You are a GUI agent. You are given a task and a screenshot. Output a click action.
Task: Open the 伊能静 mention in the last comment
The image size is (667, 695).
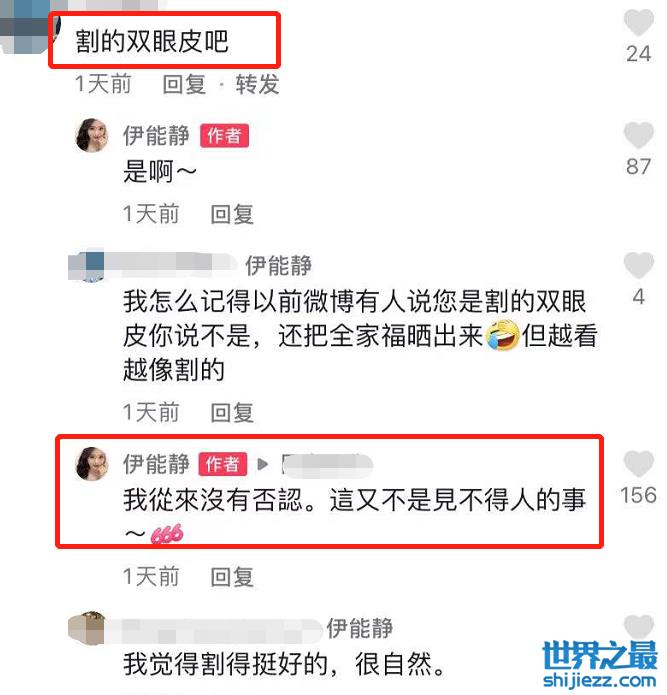359,629
